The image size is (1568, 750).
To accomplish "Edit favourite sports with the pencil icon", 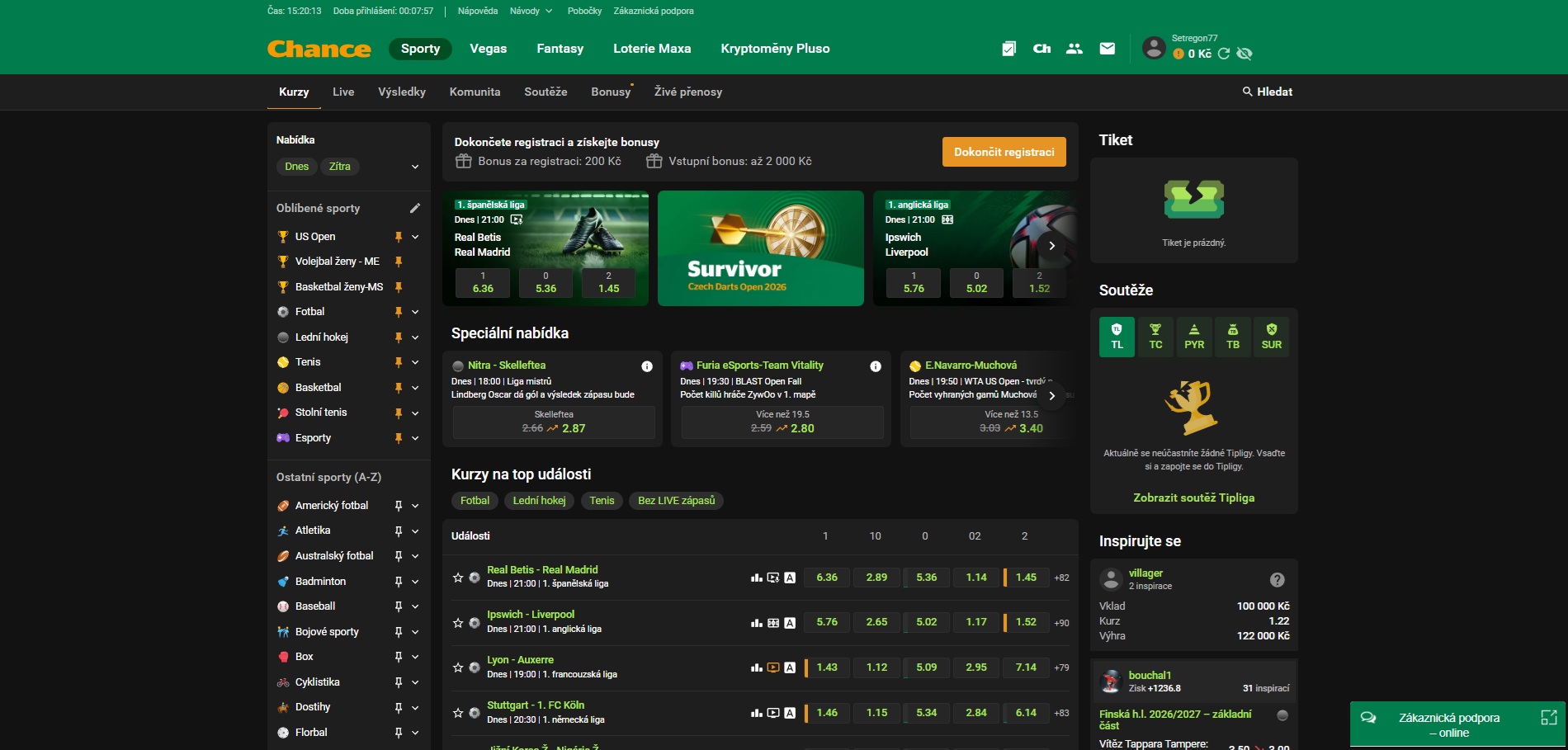I will pyautogui.click(x=415, y=208).
